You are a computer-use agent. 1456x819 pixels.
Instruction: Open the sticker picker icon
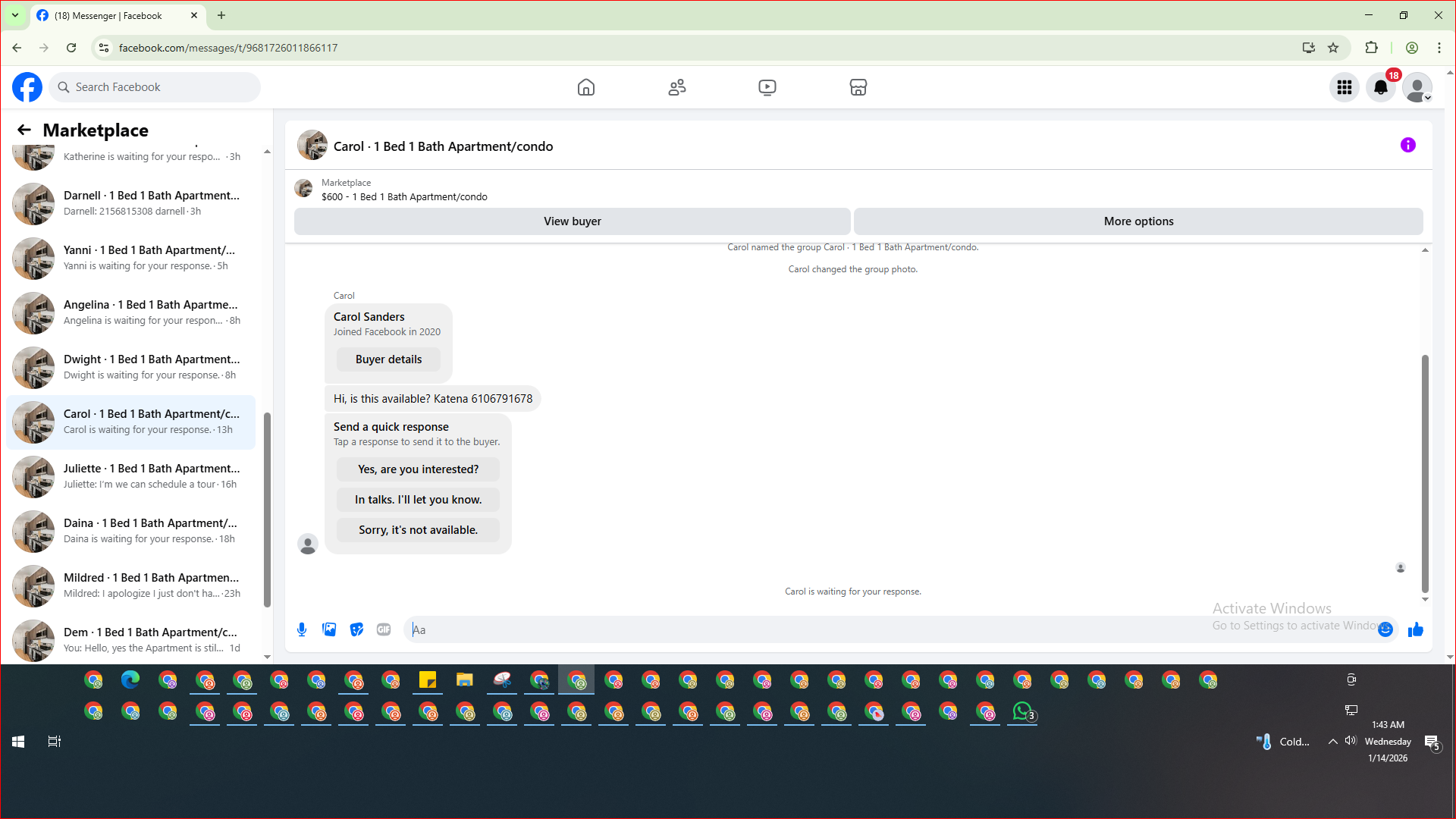click(x=356, y=629)
